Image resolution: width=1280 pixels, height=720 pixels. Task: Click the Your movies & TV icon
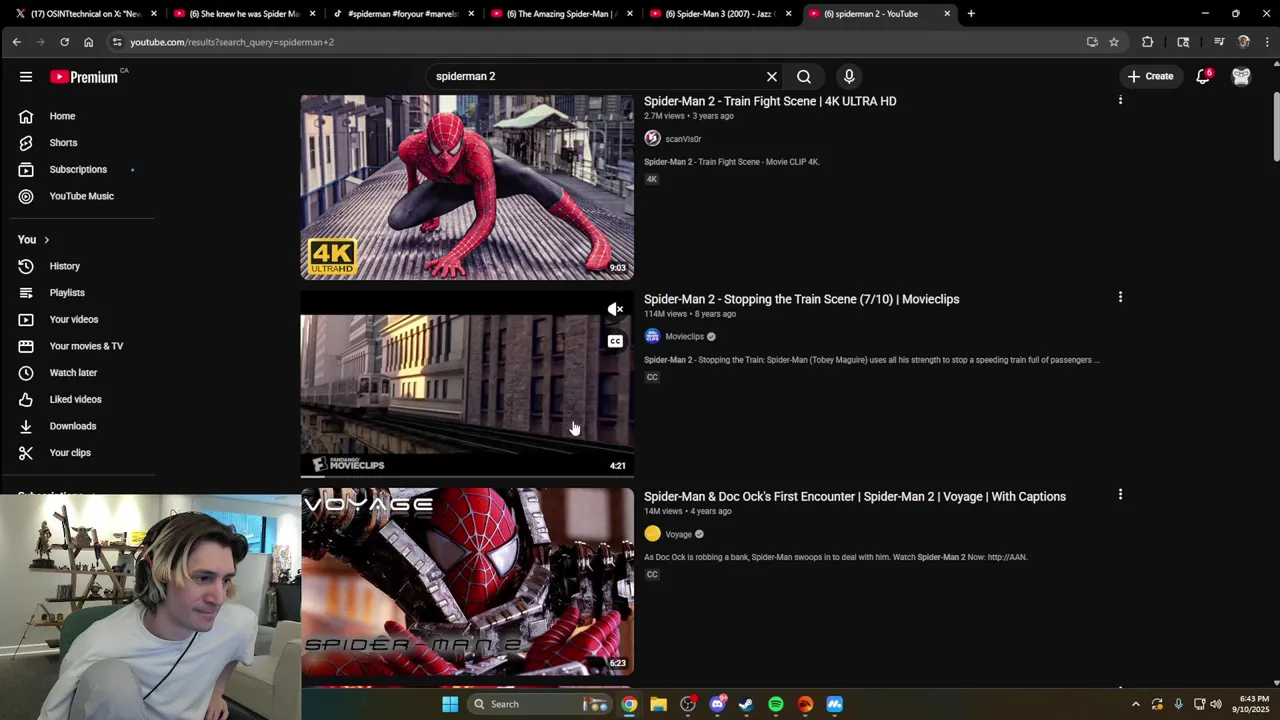pyautogui.click(x=26, y=346)
